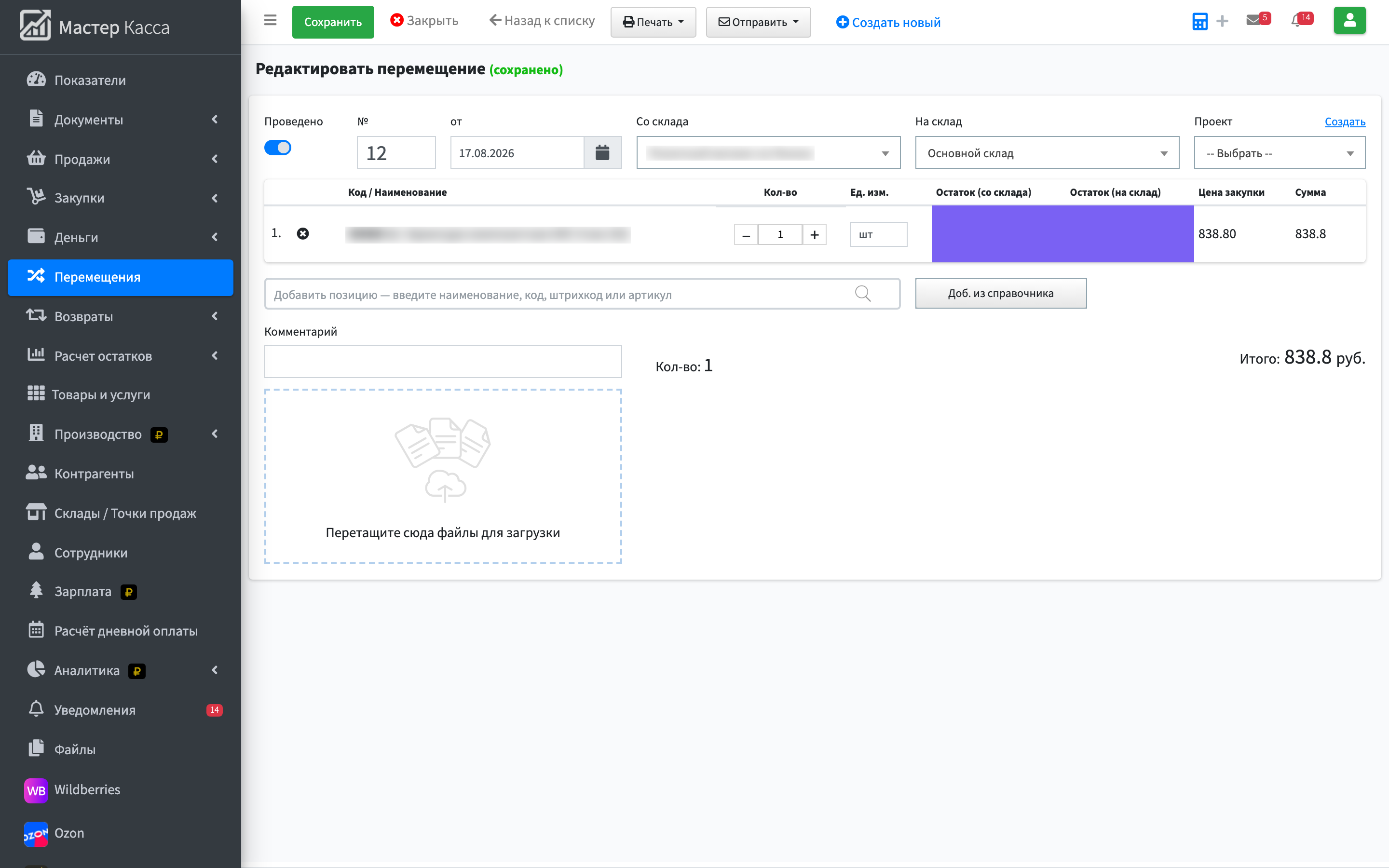Image resolution: width=1389 pixels, height=868 pixels.
Task: Click the date field 17.08.2026
Action: coord(517,153)
